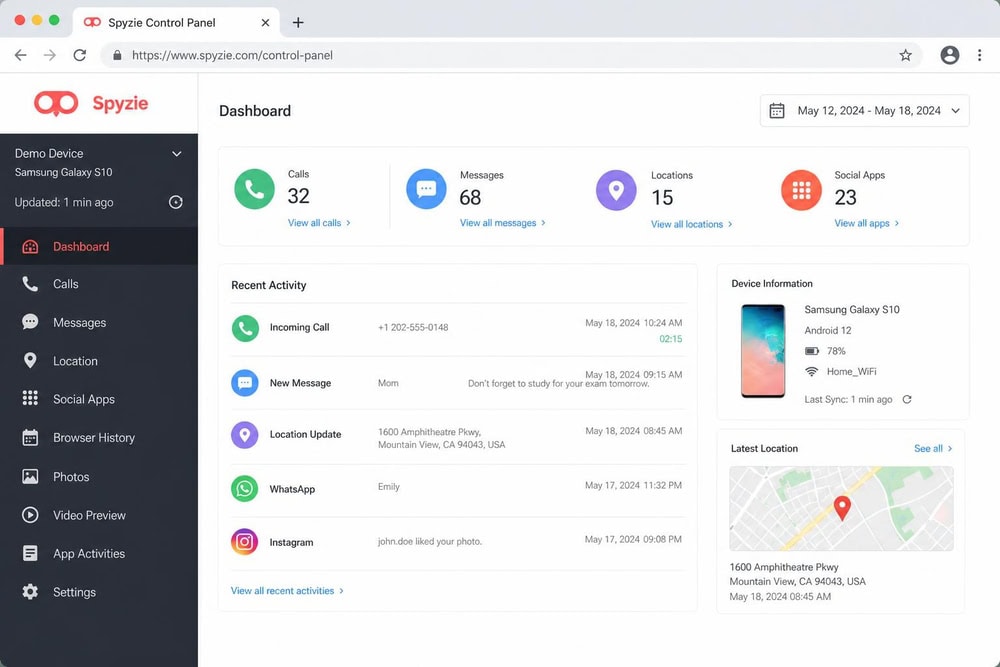Click the Incoming Call activity icon

click(245, 328)
